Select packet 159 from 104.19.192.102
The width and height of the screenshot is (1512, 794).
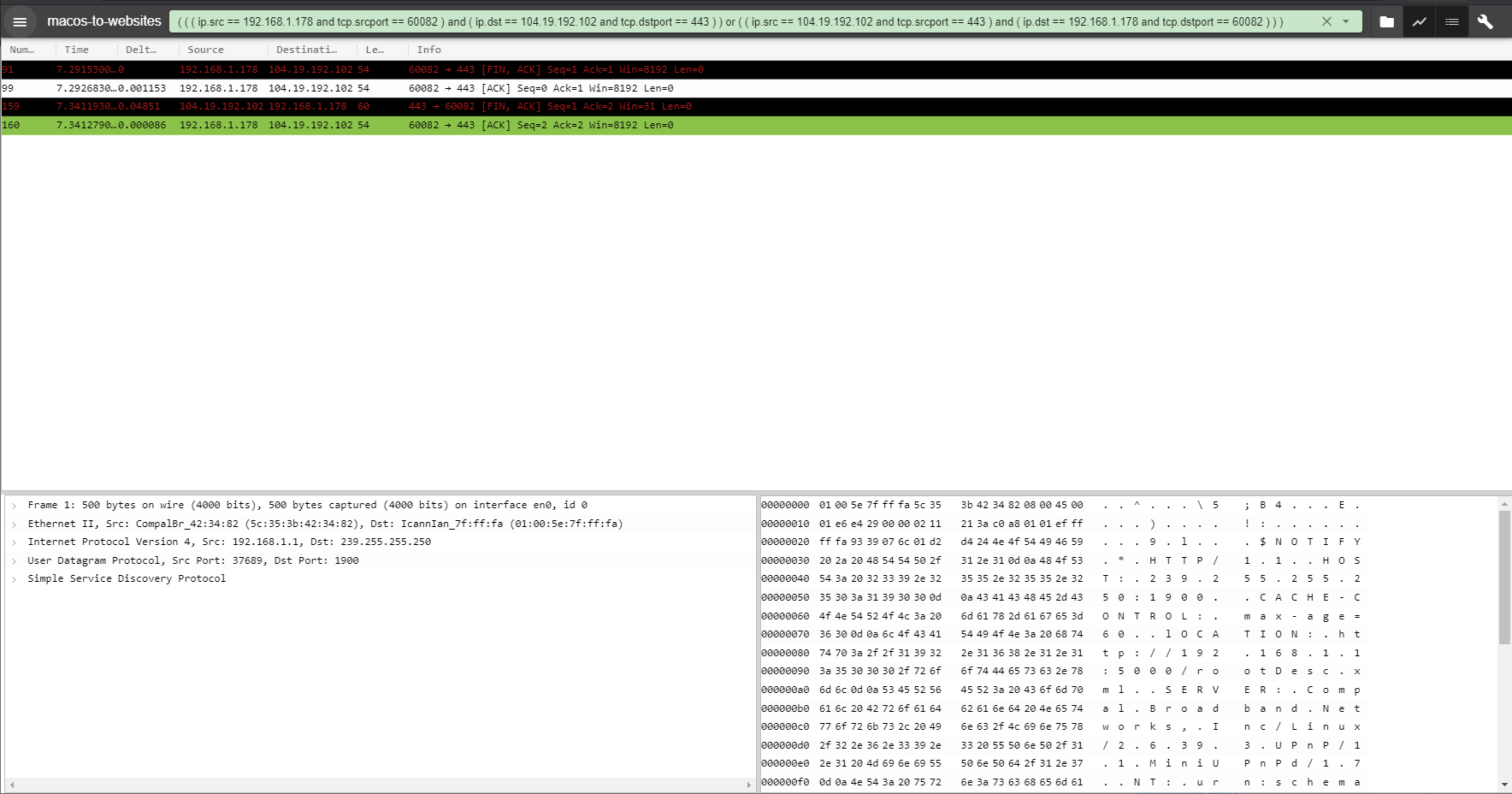(x=756, y=106)
